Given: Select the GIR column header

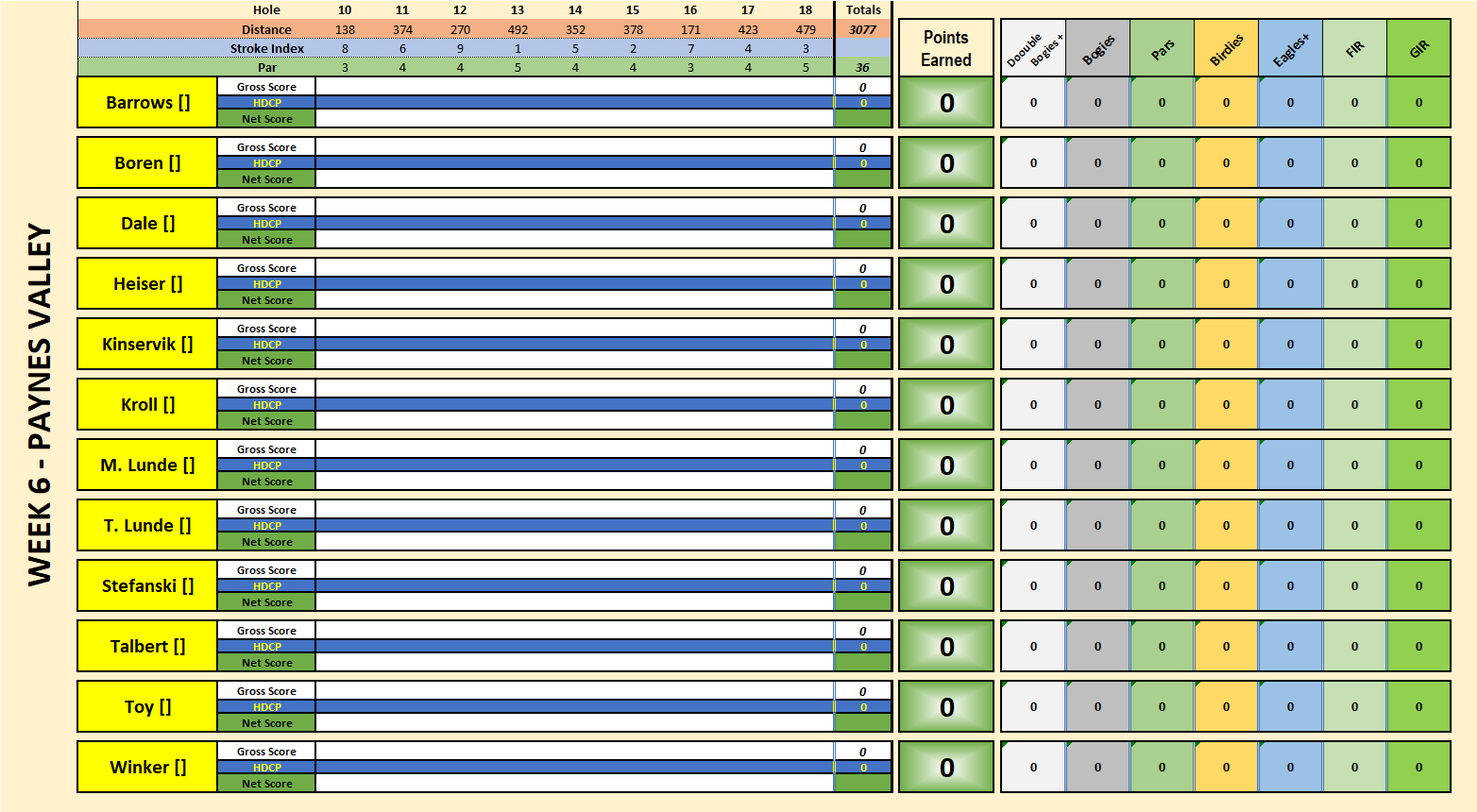Looking at the screenshot, I should 1418,48.
